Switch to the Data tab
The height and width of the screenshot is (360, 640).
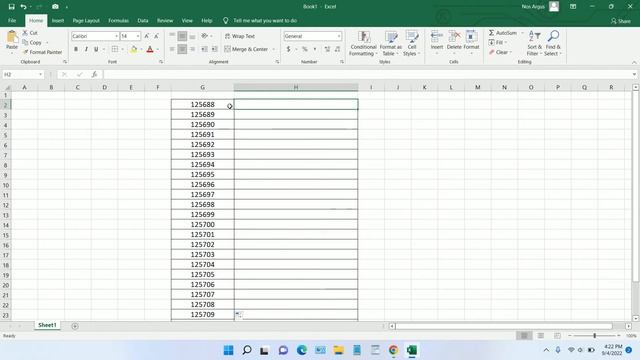coord(143,20)
